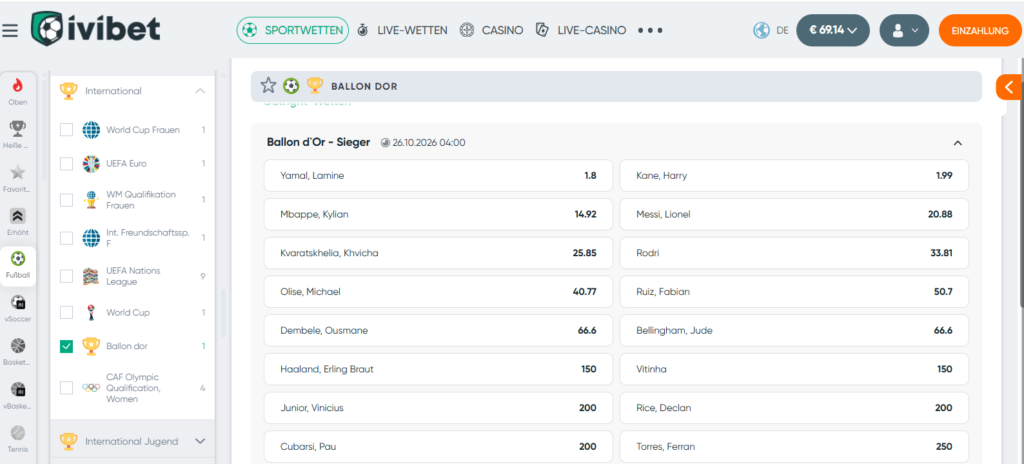The image size is (1024, 464).
Task: Bet on Yamal, Lamine at 1.8
Action: pyautogui.click(x=438, y=175)
